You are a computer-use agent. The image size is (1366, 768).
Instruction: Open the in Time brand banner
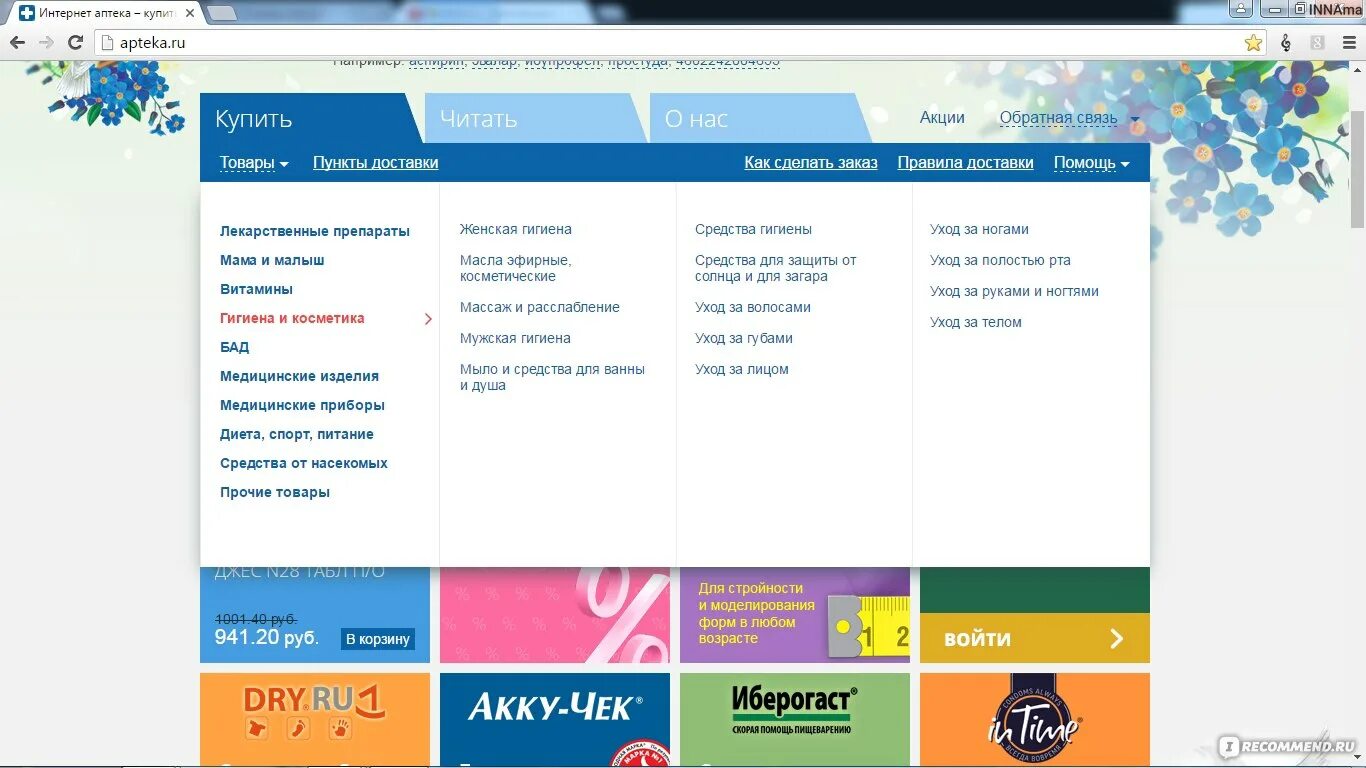pyautogui.click(x=1035, y=720)
